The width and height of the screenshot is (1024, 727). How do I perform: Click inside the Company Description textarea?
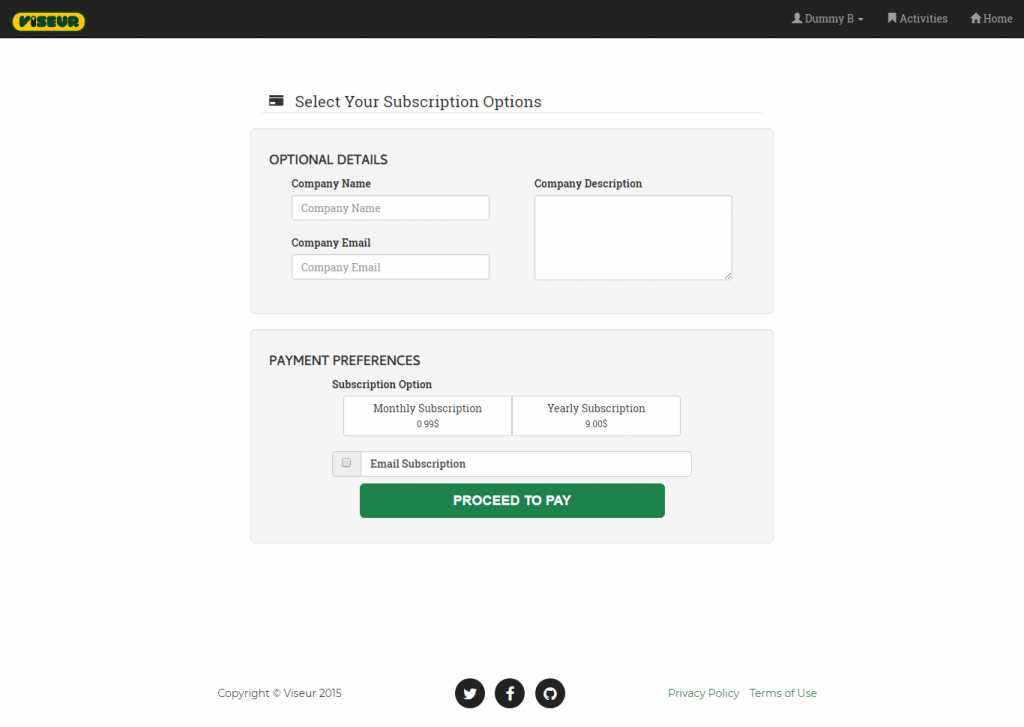(633, 237)
